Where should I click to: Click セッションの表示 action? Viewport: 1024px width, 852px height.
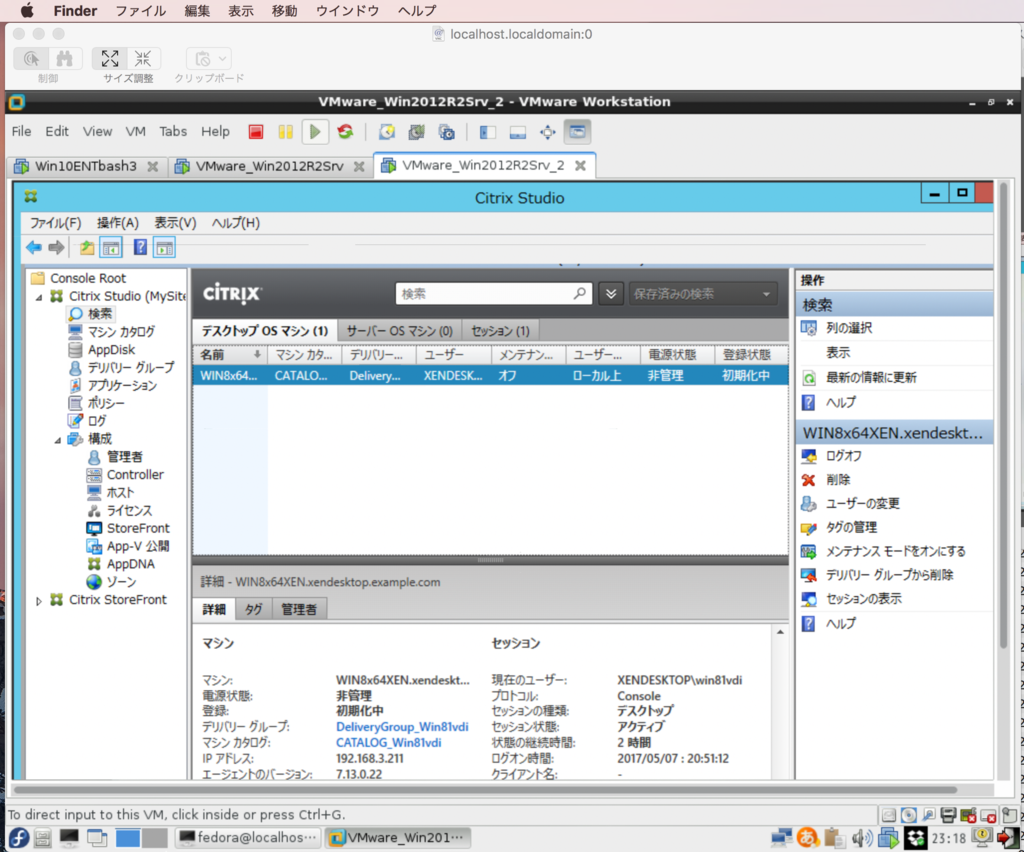863,599
